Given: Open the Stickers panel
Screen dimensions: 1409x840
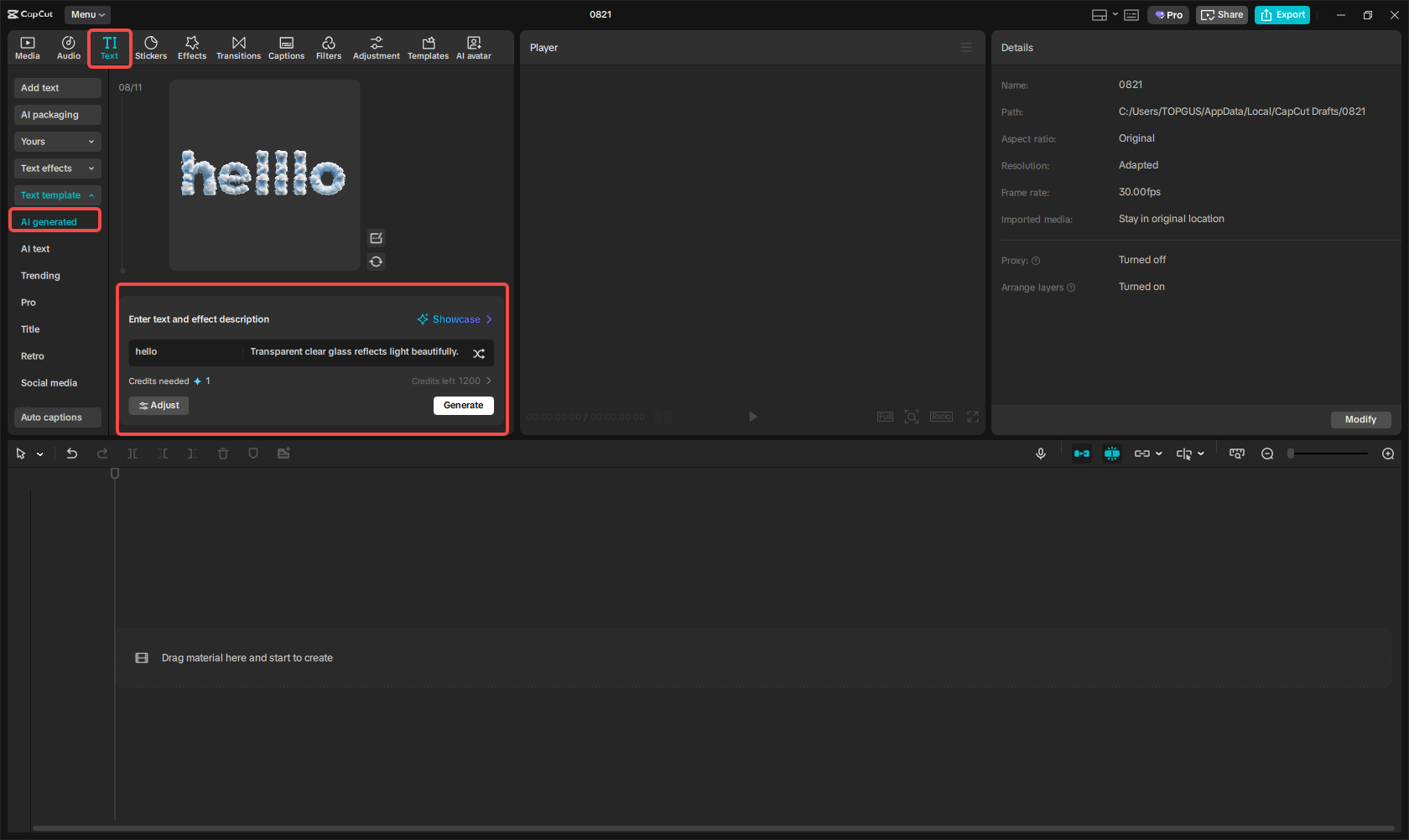Looking at the screenshot, I should [151, 47].
